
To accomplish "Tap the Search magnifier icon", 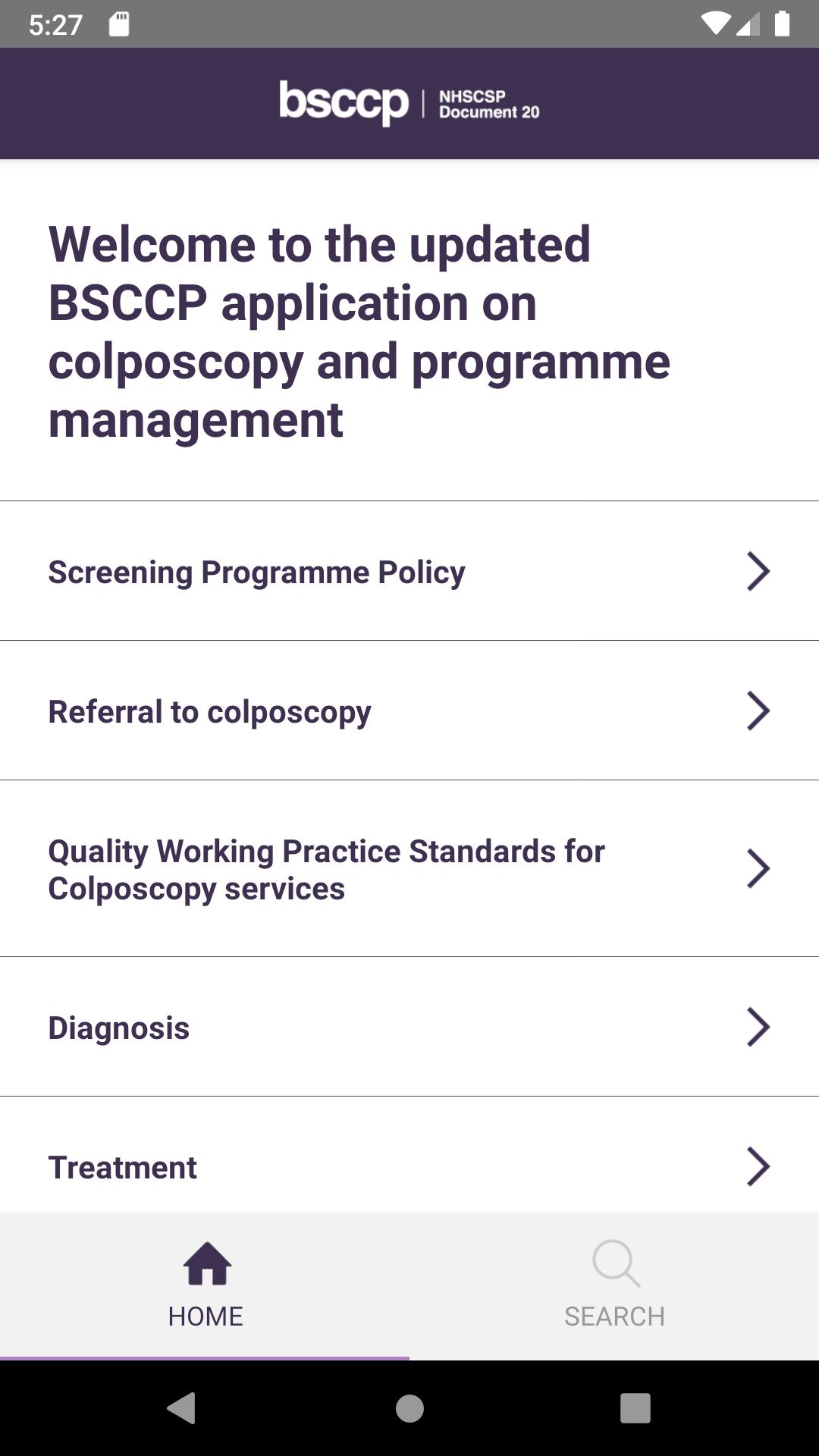I will (616, 1263).
